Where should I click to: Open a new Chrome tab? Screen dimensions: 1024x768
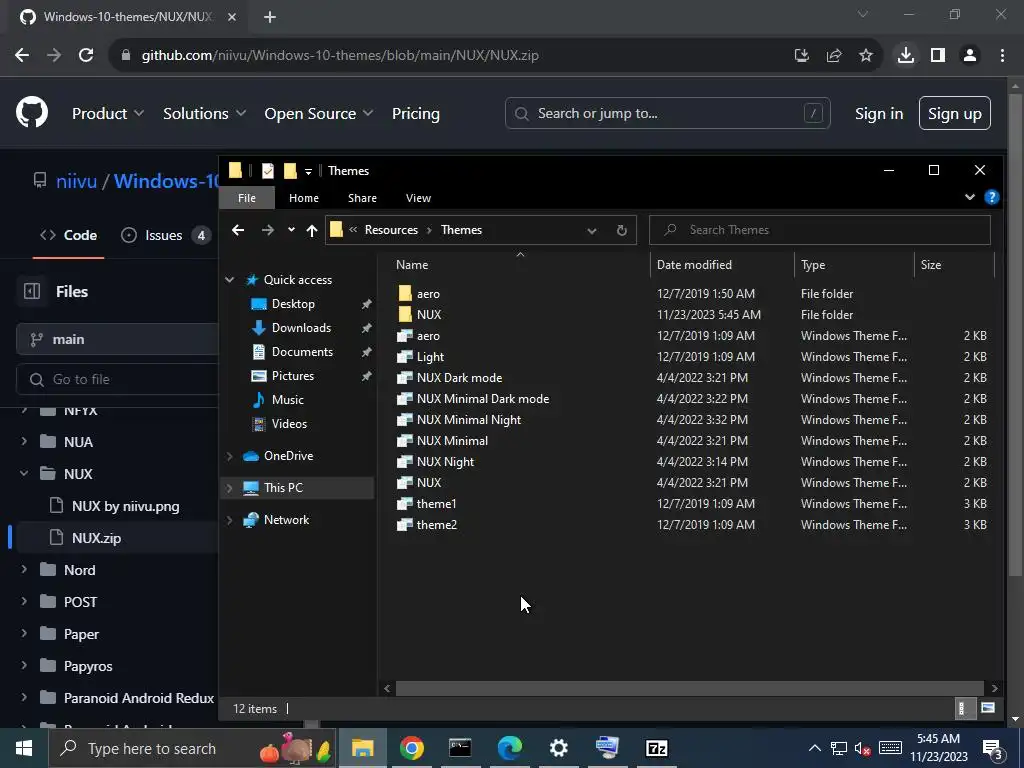click(x=270, y=17)
